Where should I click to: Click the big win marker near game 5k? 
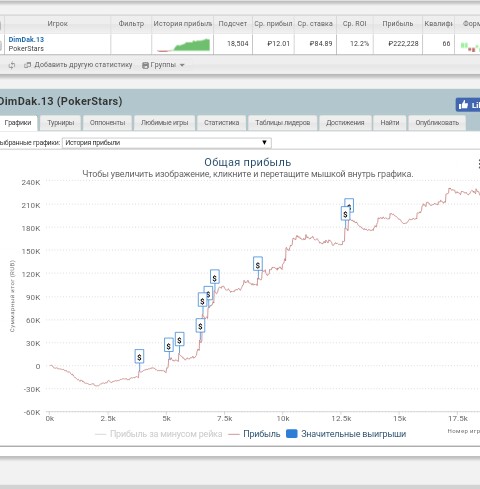pyautogui.click(x=169, y=345)
